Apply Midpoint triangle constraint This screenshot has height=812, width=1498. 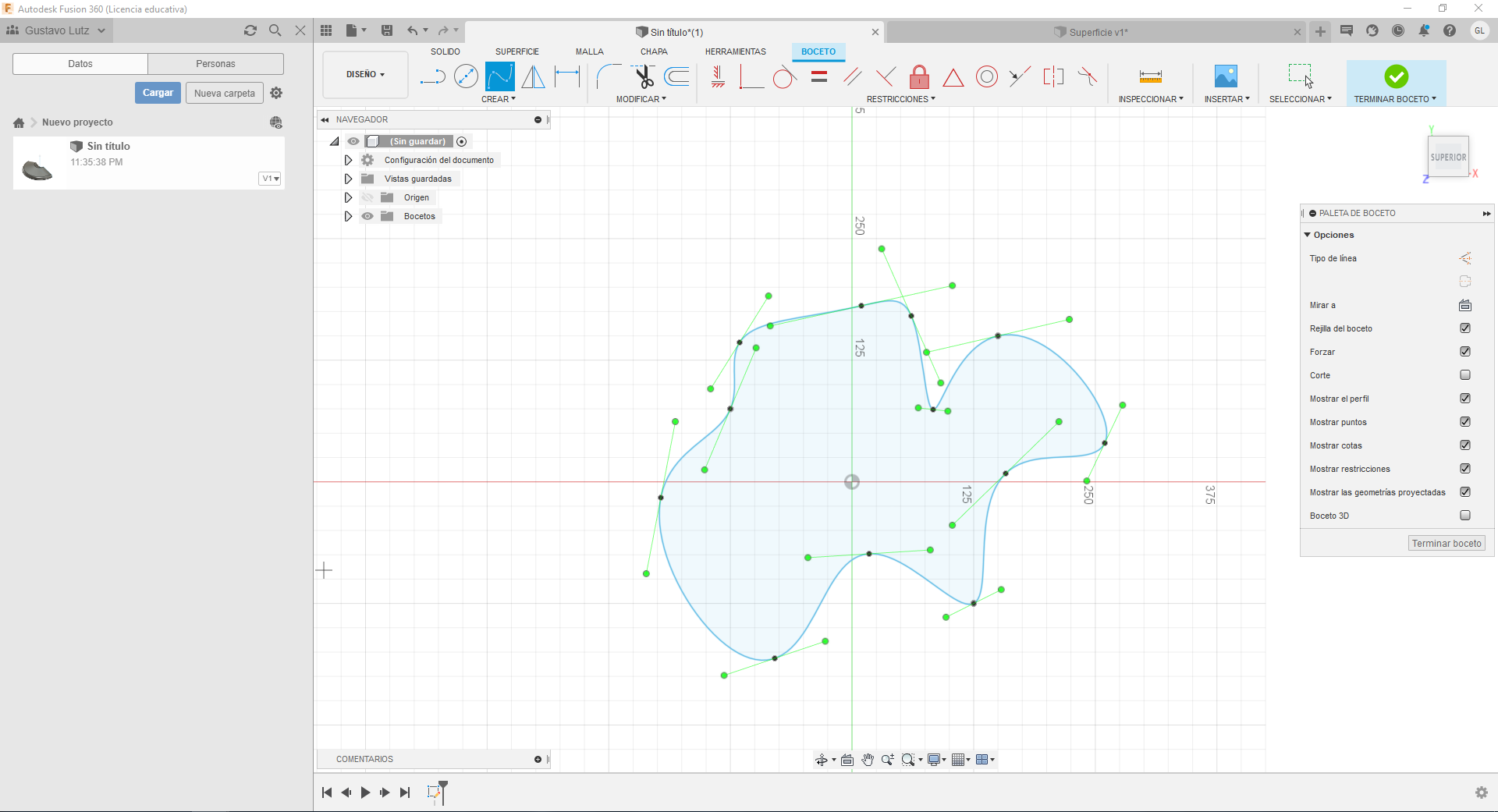coord(953,77)
